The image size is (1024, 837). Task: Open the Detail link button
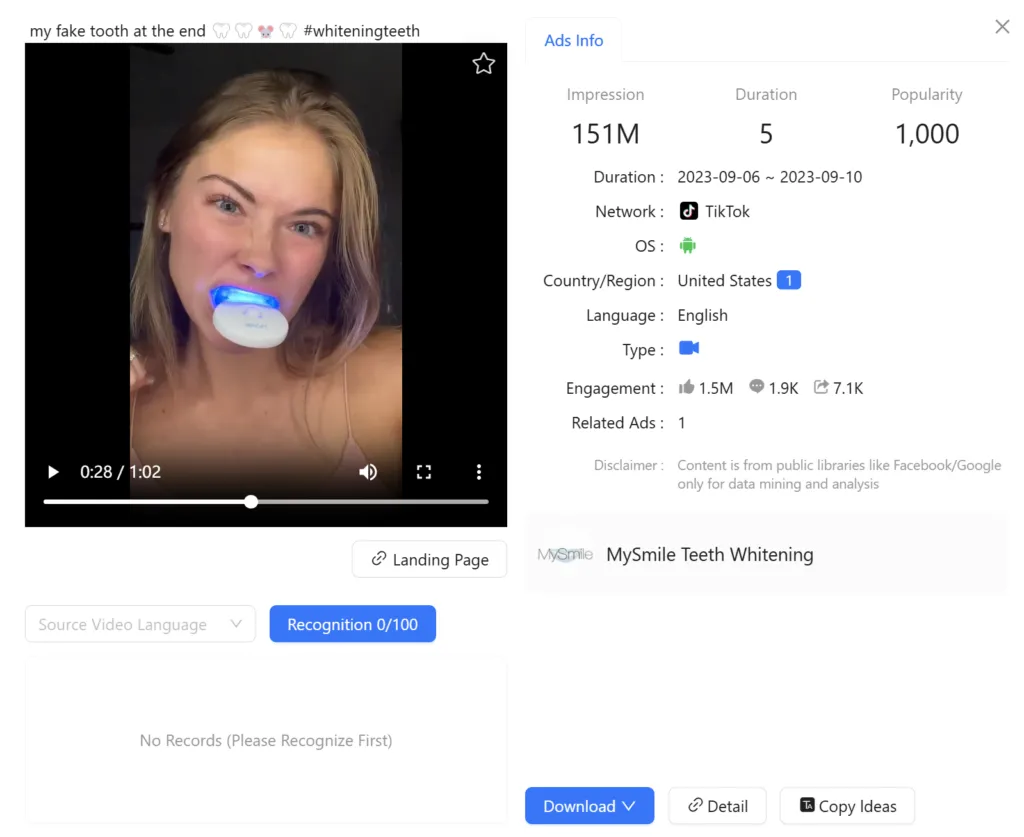(x=717, y=806)
